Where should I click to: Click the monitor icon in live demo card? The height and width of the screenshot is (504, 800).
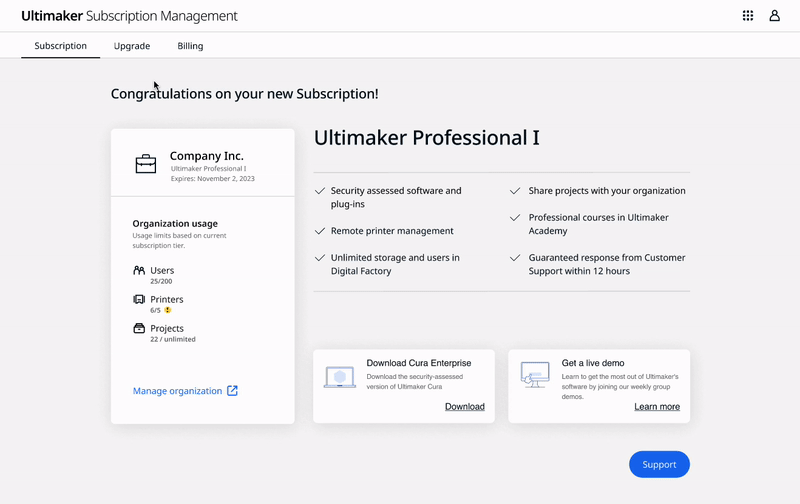pyautogui.click(x=535, y=375)
